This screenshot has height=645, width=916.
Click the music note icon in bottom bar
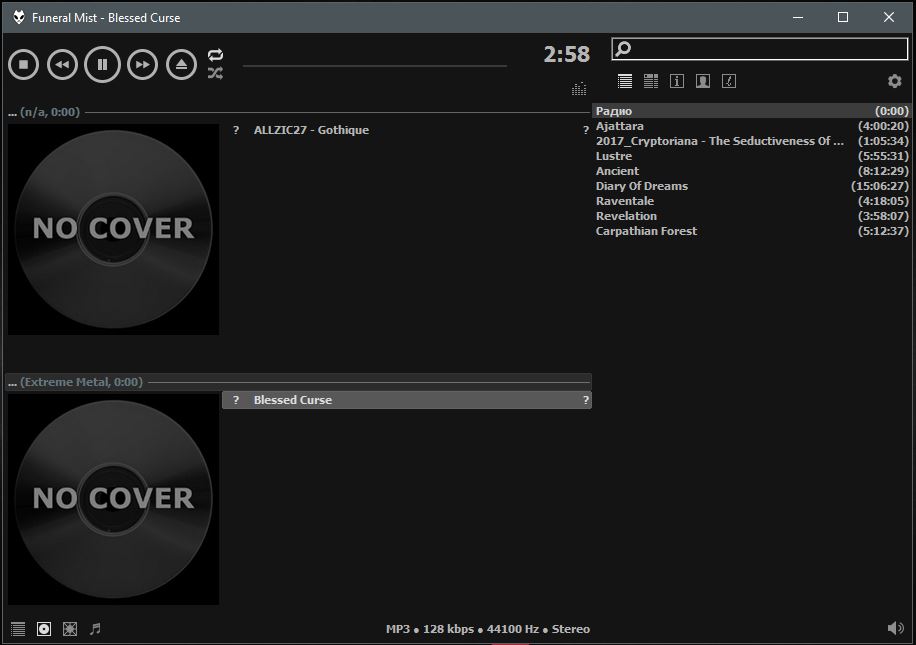(x=96, y=629)
